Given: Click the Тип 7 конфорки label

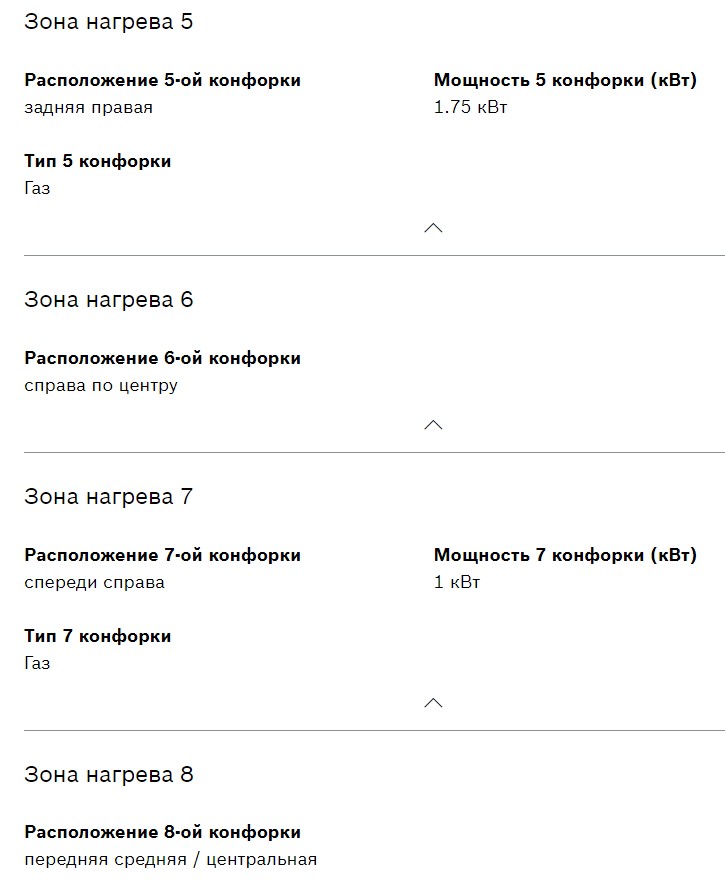Looking at the screenshot, I should coord(98,636).
